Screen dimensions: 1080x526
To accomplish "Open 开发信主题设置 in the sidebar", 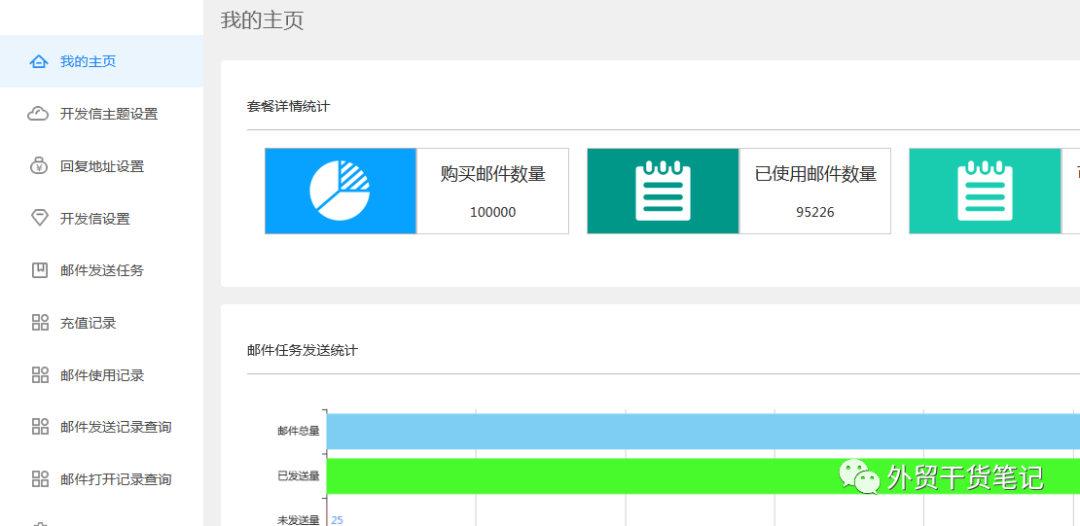I will [109, 114].
